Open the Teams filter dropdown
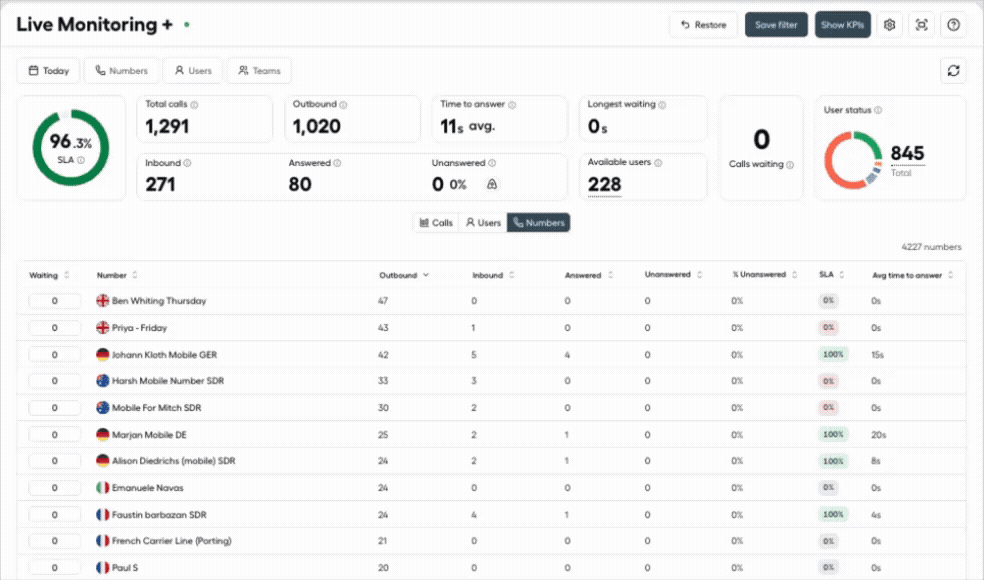 (259, 70)
